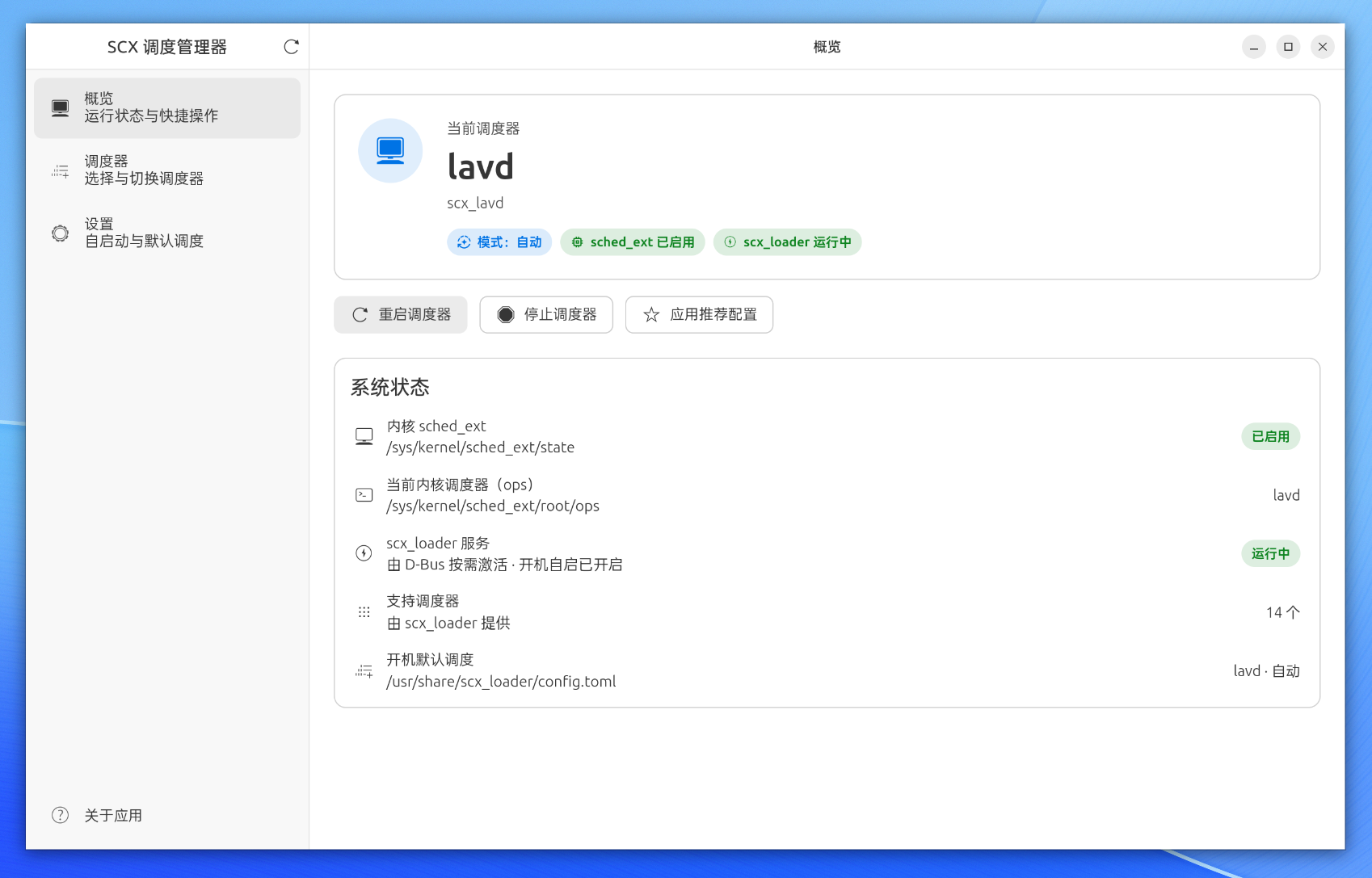This screenshot has height=878, width=1372.
Task: Click the computer icon in 概览 sidebar row
Action: click(x=60, y=107)
